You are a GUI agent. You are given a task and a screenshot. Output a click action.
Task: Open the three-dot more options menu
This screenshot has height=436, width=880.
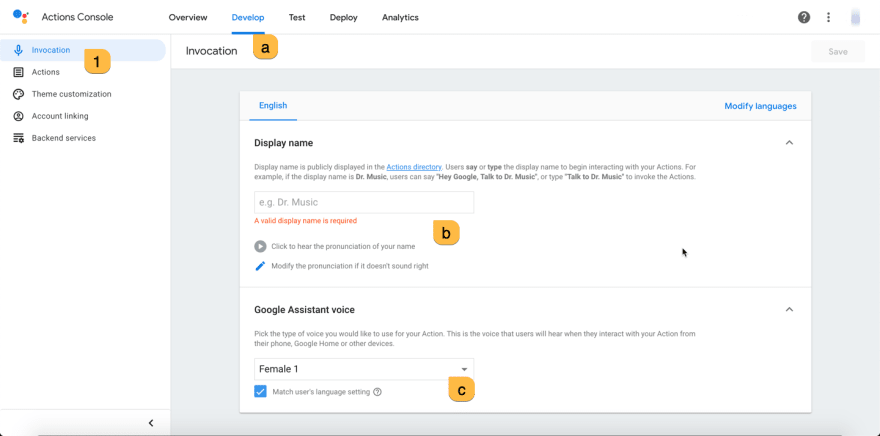click(x=828, y=17)
